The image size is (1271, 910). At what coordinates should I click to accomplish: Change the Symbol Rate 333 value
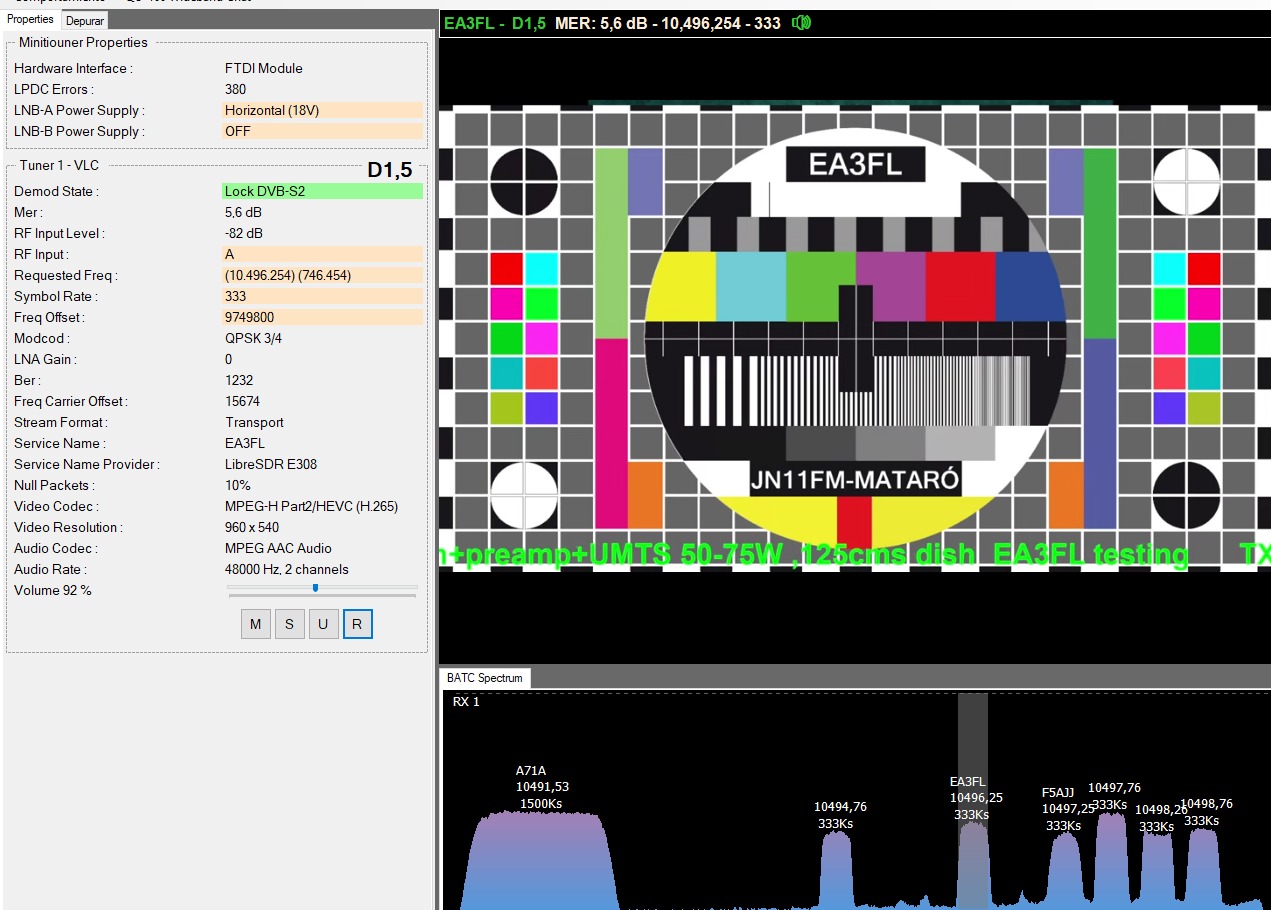(x=322, y=297)
